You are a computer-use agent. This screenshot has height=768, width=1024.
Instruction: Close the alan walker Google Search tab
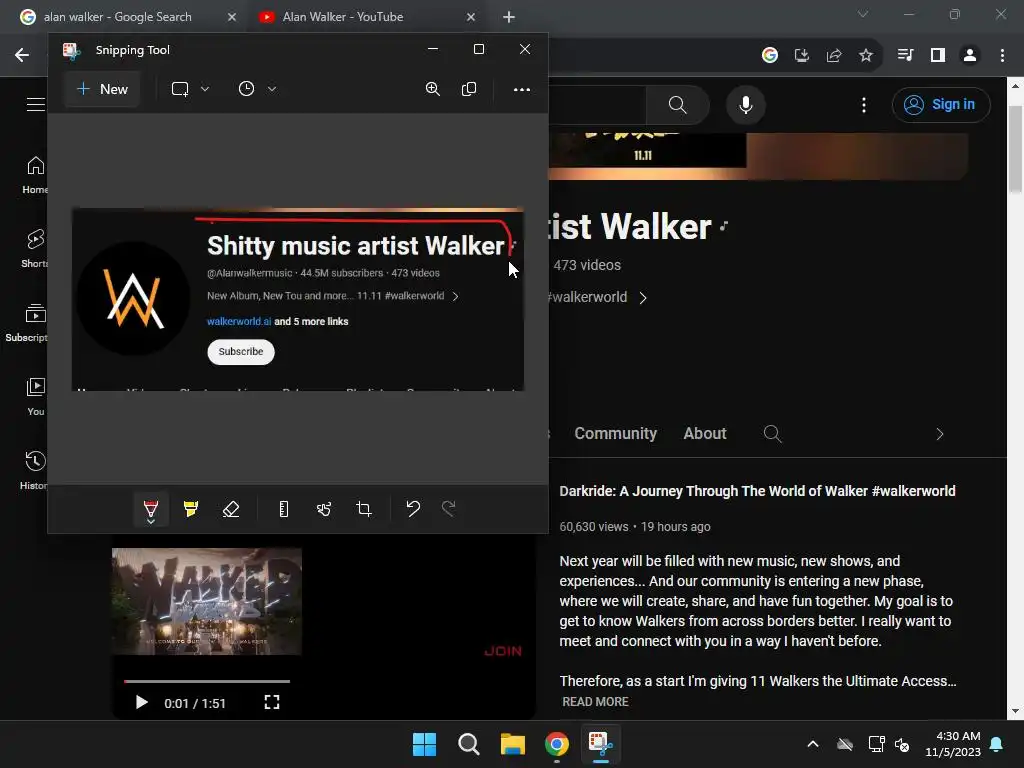click(x=232, y=17)
